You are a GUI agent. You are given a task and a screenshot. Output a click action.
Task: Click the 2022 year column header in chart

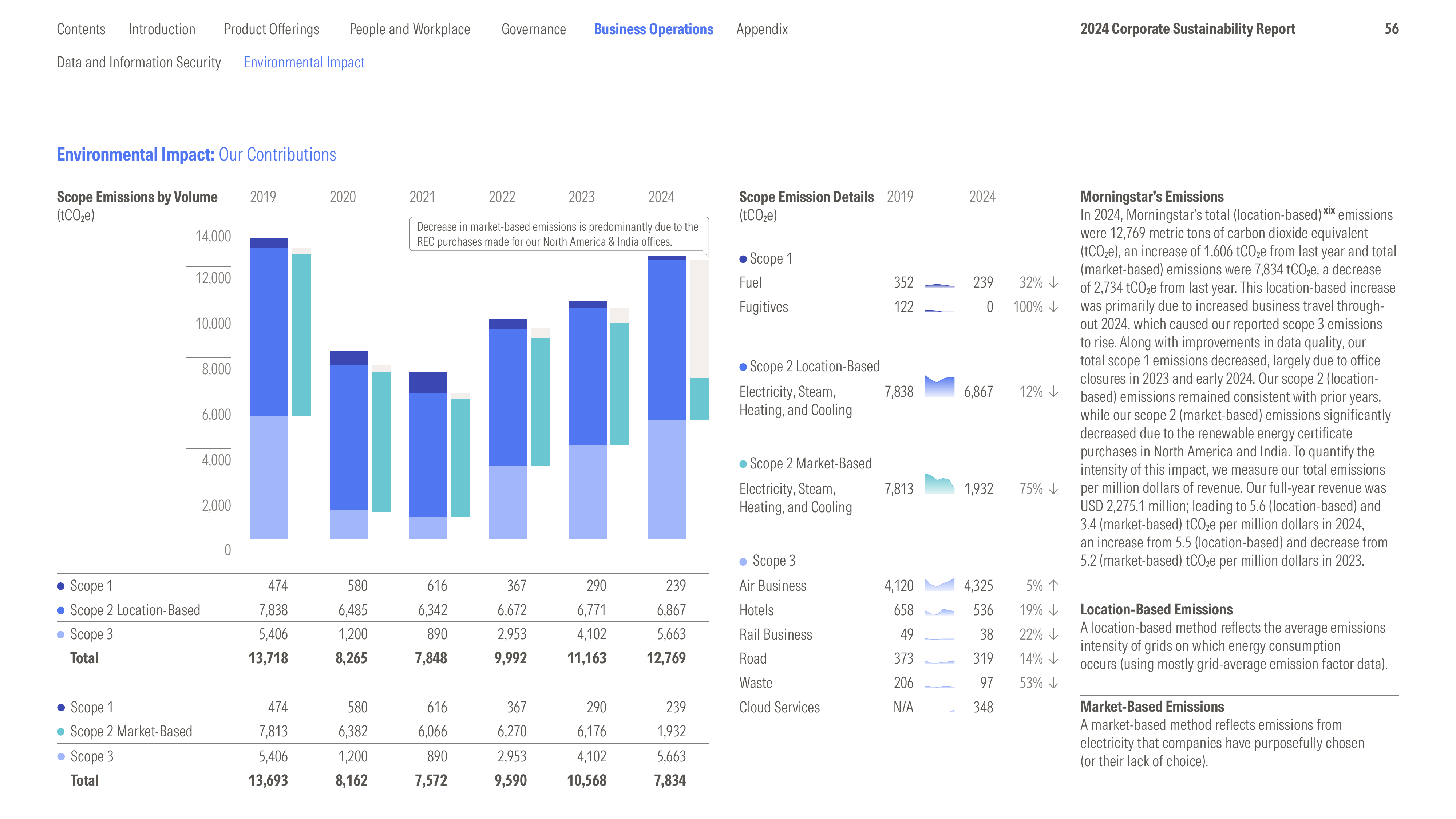(x=502, y=197)
